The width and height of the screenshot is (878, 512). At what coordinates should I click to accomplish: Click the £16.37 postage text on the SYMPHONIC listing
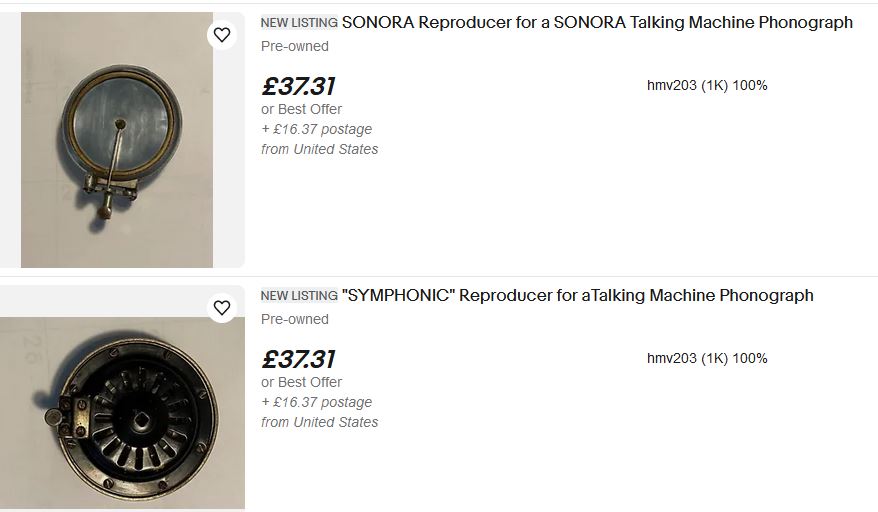pos(317,402)
